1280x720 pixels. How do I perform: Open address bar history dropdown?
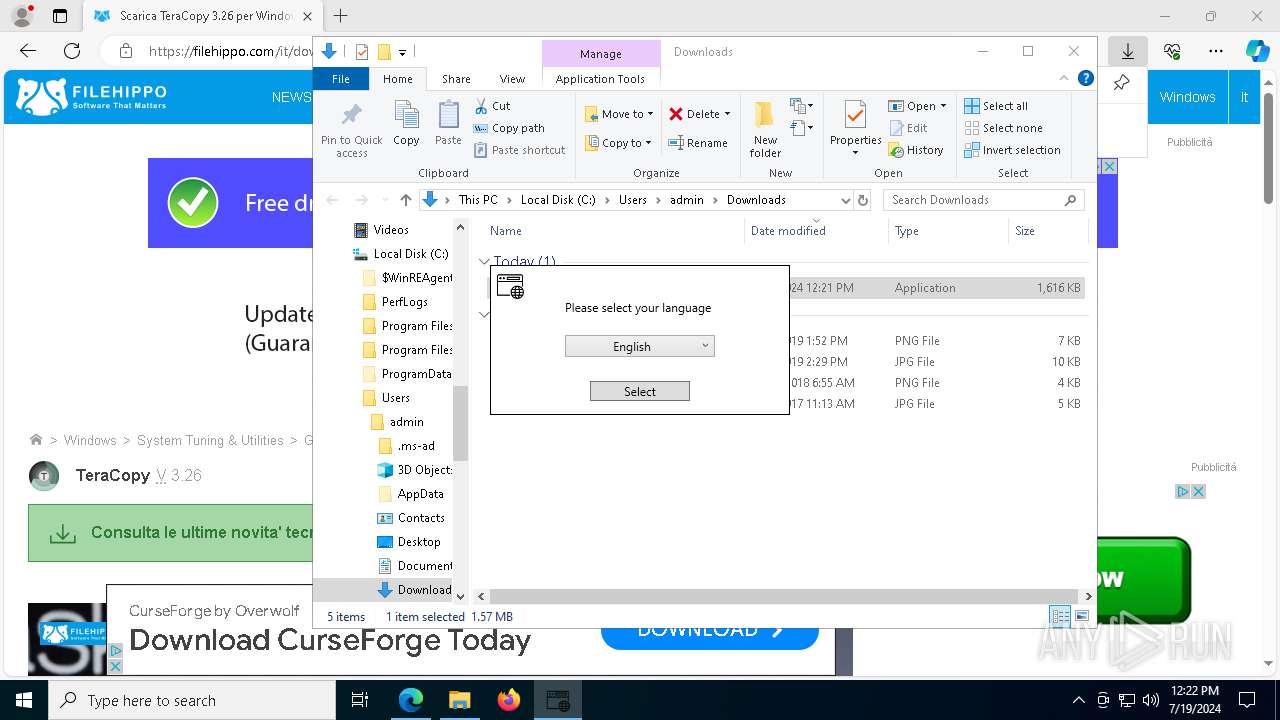tap(845, 200)
